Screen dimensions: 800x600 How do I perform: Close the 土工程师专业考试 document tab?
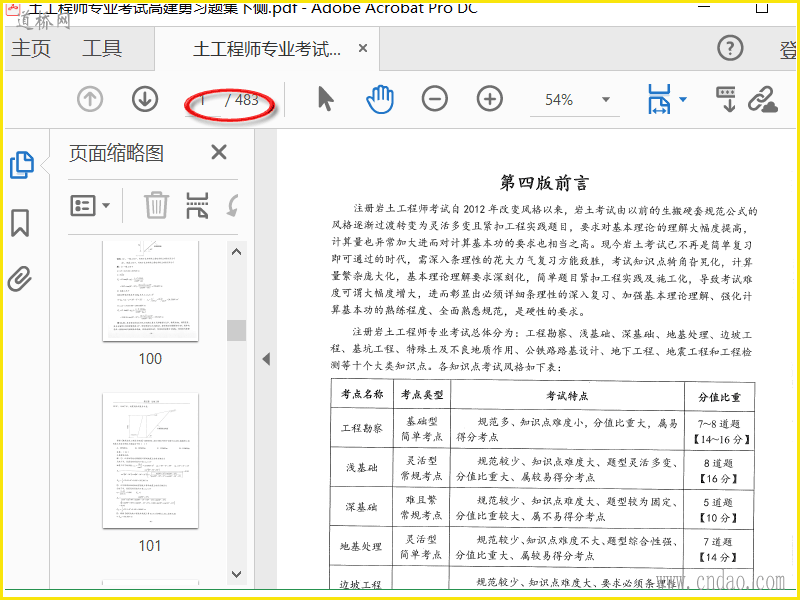click(363, 48)
